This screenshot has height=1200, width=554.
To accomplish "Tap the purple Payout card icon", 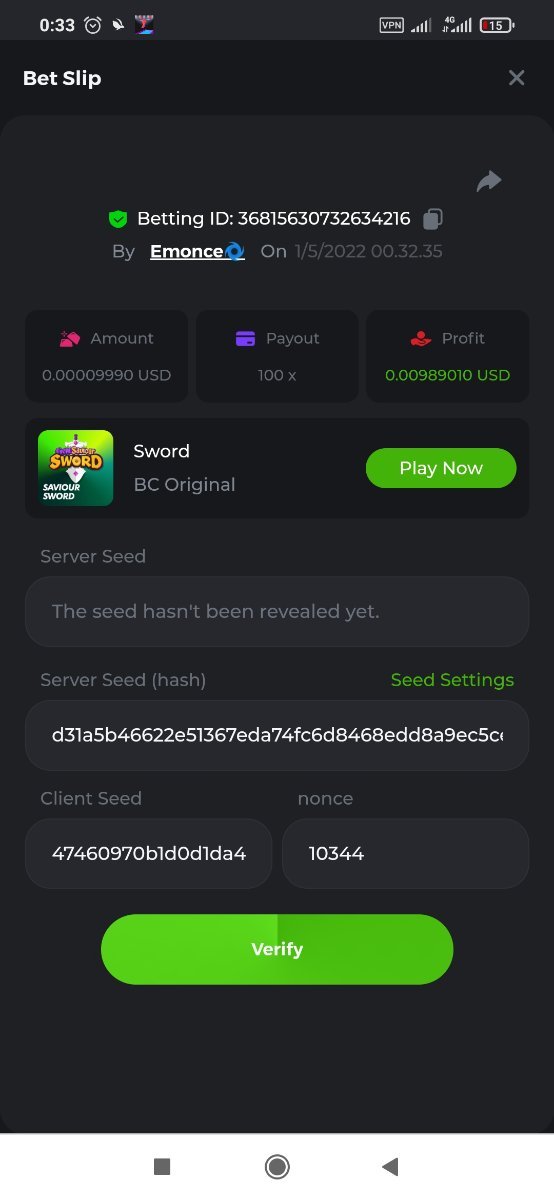I will pos(245,339).
